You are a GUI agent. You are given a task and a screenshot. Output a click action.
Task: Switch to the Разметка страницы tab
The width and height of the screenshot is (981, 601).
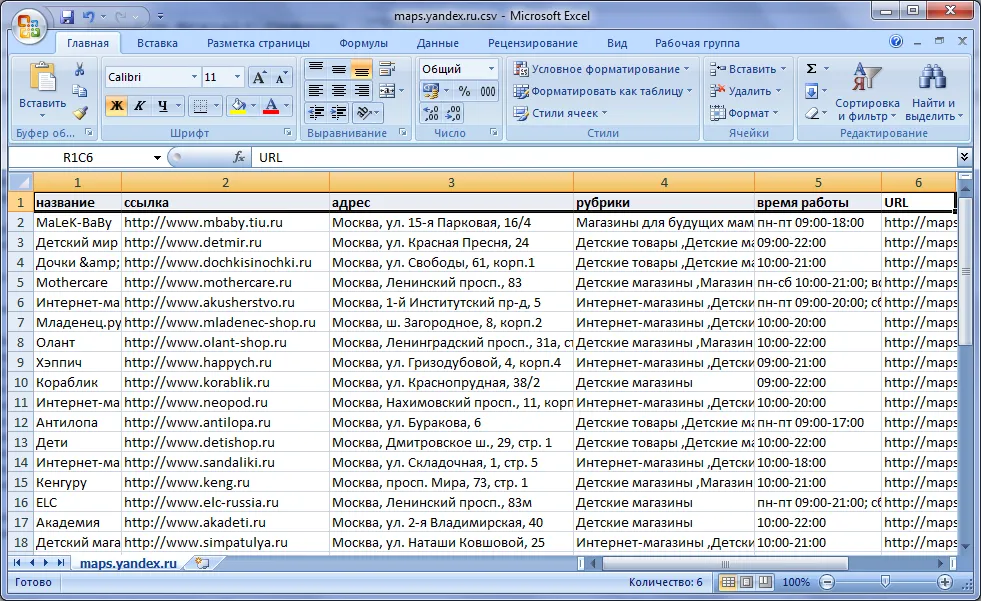pyautogui.click(x=258, y=43)
